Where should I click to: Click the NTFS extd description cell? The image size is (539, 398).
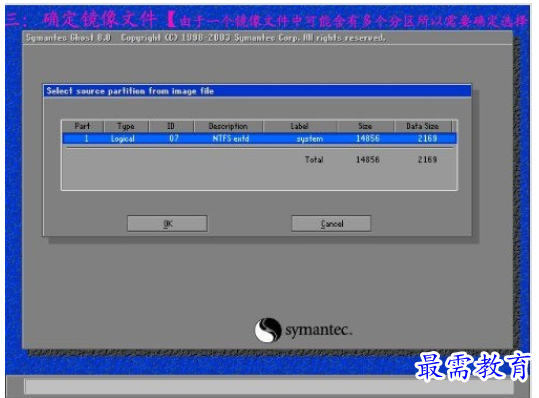[x=231, y=139]
